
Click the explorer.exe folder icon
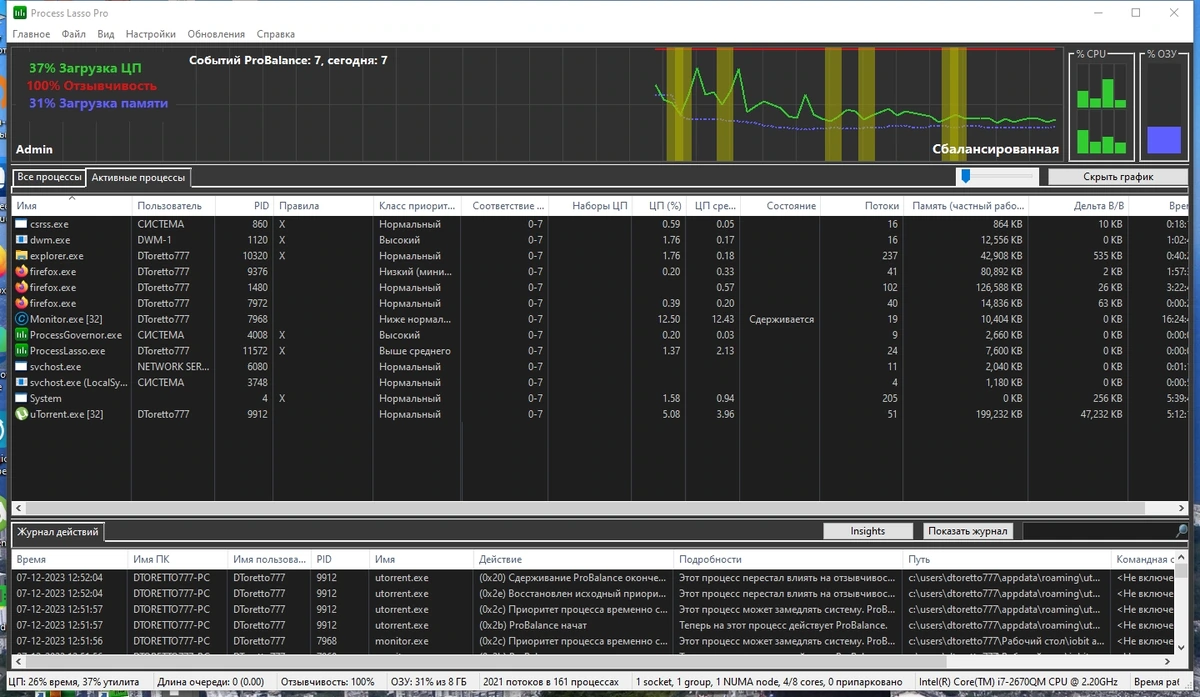coord(22,256)
